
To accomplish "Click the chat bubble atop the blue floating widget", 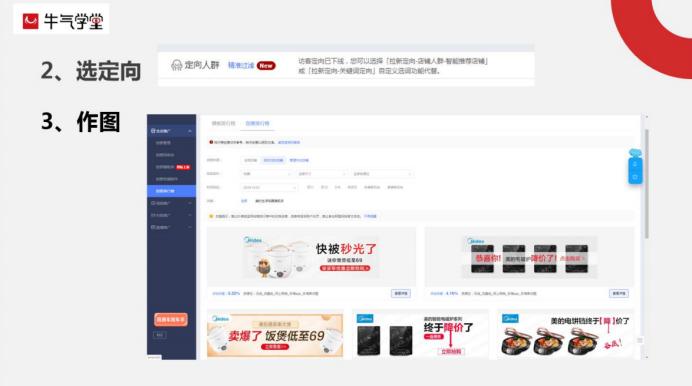I will tap(635, 153).
